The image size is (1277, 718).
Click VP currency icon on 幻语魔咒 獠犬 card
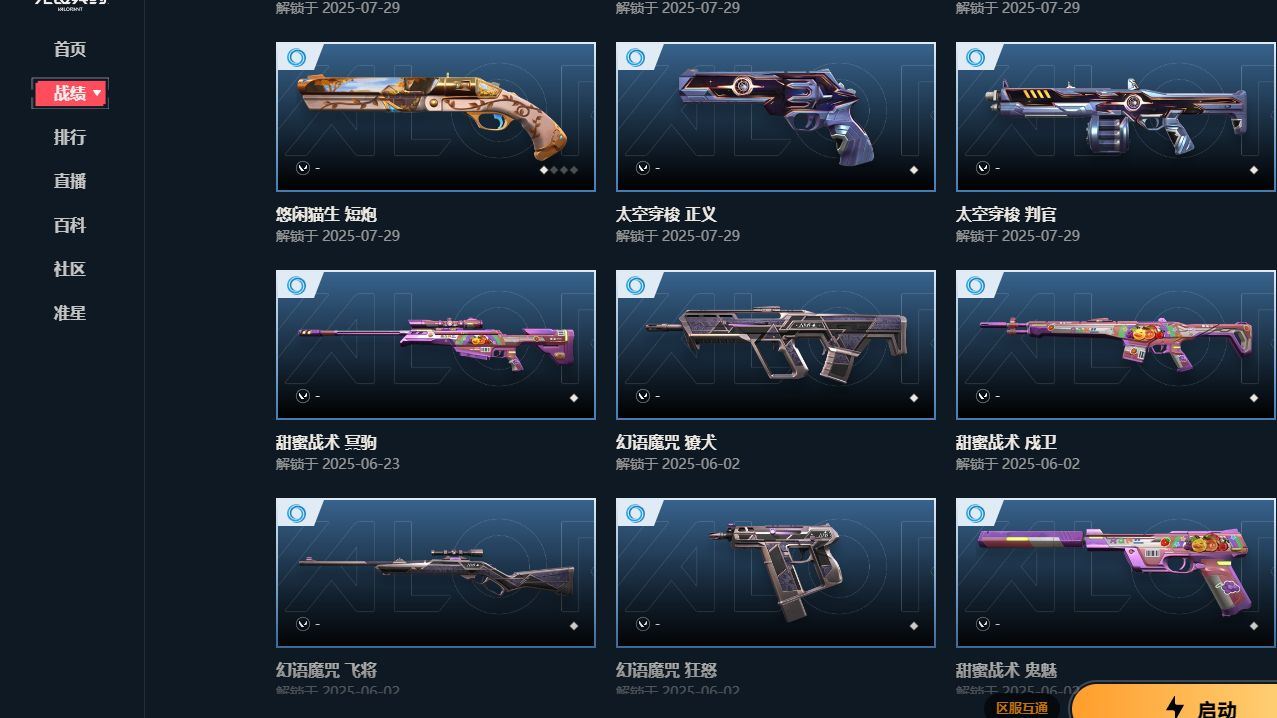(643, 396)
